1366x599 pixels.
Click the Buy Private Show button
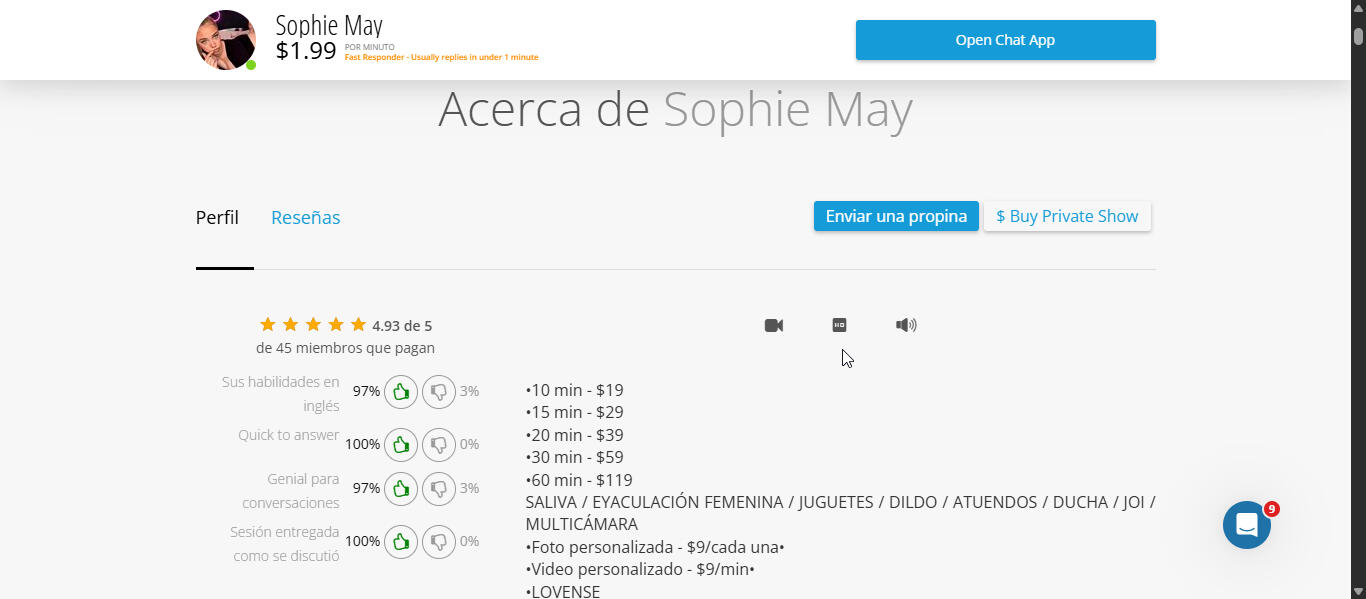pyautogui.click(x=1067, y=216)
